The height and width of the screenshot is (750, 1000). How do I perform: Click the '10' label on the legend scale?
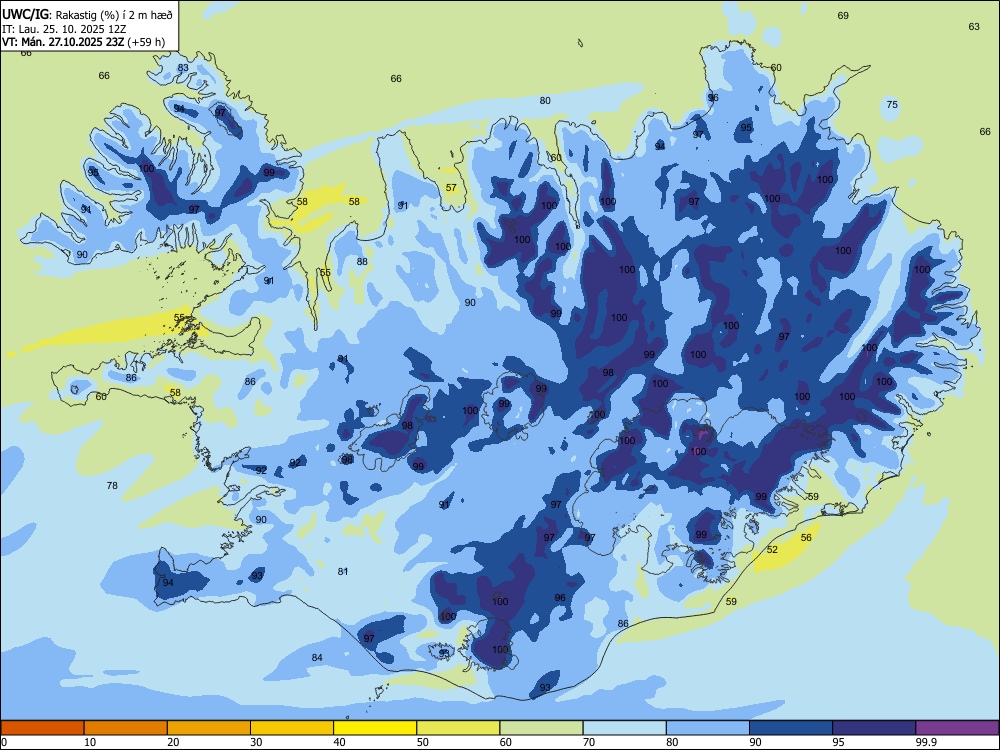point(90,742)
